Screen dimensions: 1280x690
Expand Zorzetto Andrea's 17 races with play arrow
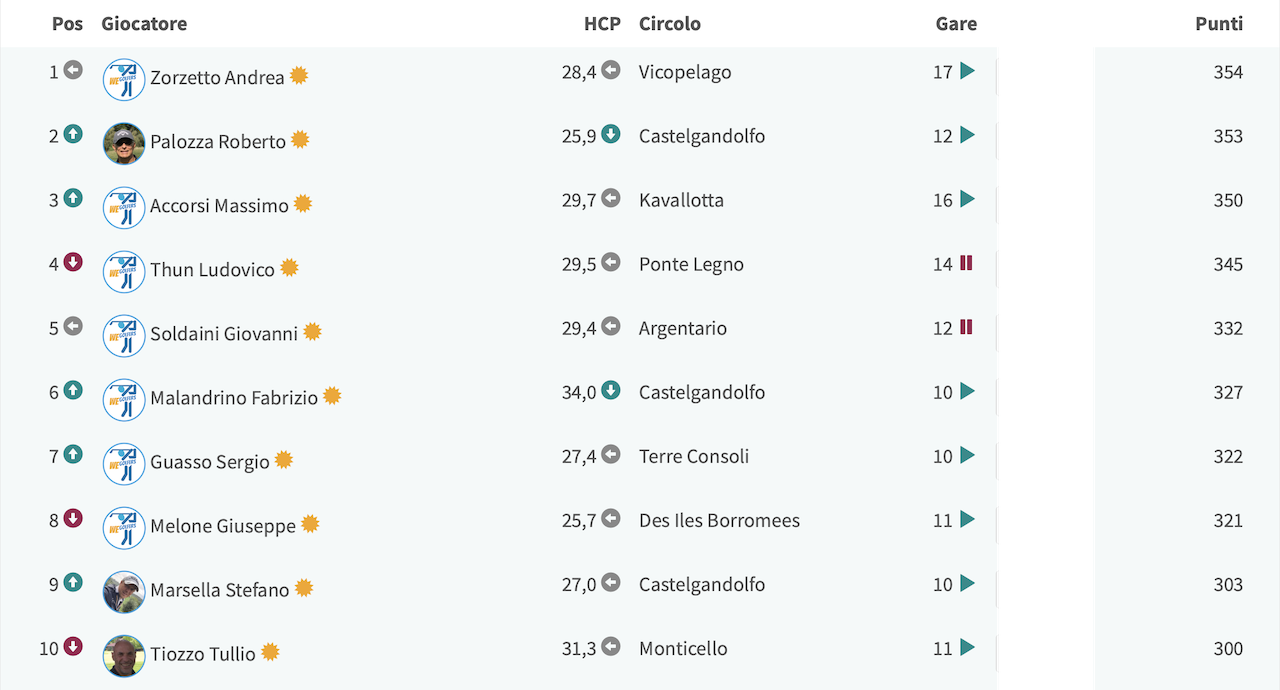(x=967, y=71)
